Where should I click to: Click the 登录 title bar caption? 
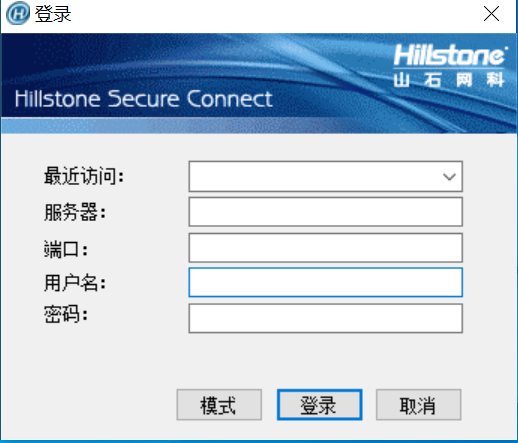coord(53,14)
